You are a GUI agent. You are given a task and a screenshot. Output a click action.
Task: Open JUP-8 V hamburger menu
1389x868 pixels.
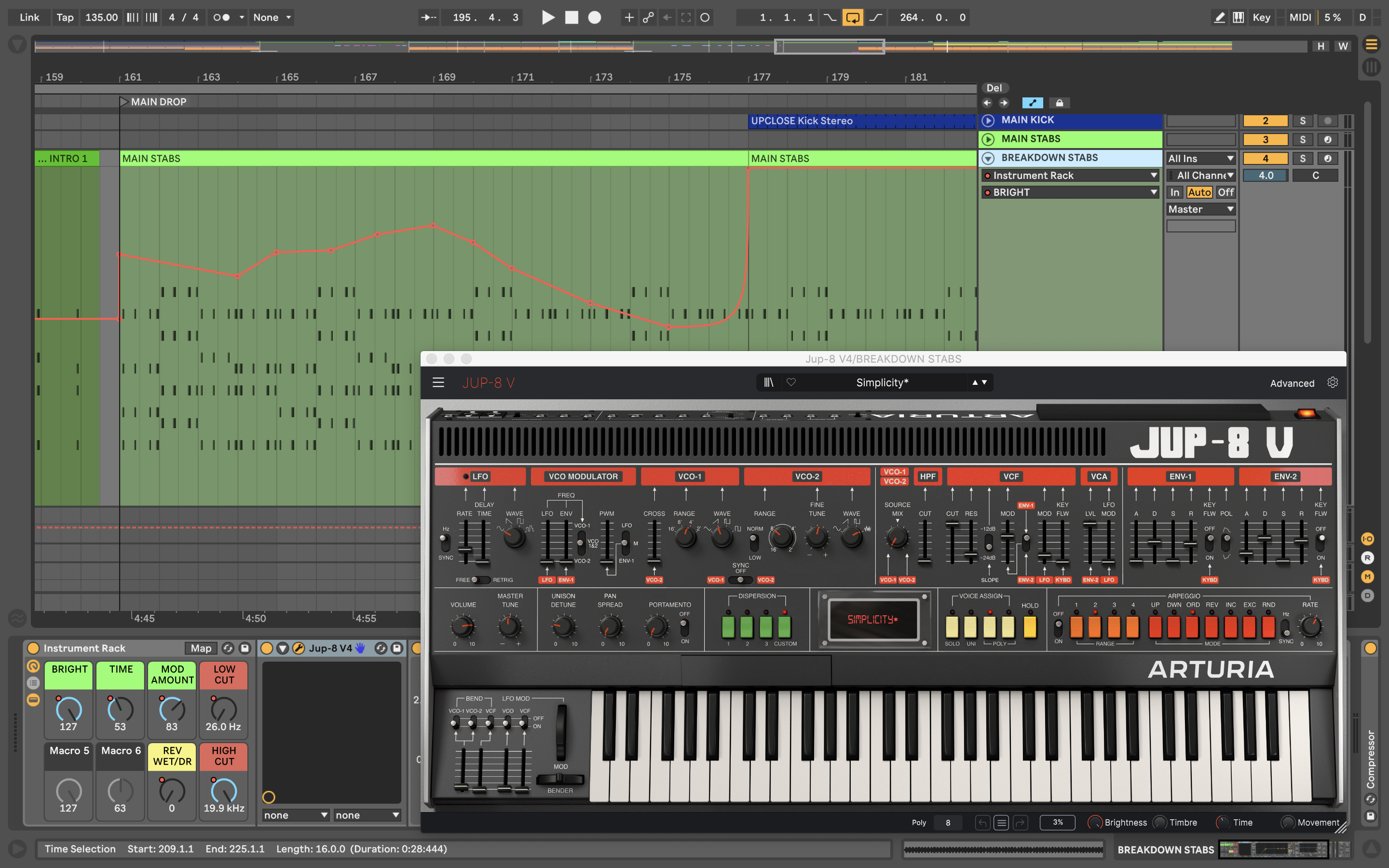438,382
